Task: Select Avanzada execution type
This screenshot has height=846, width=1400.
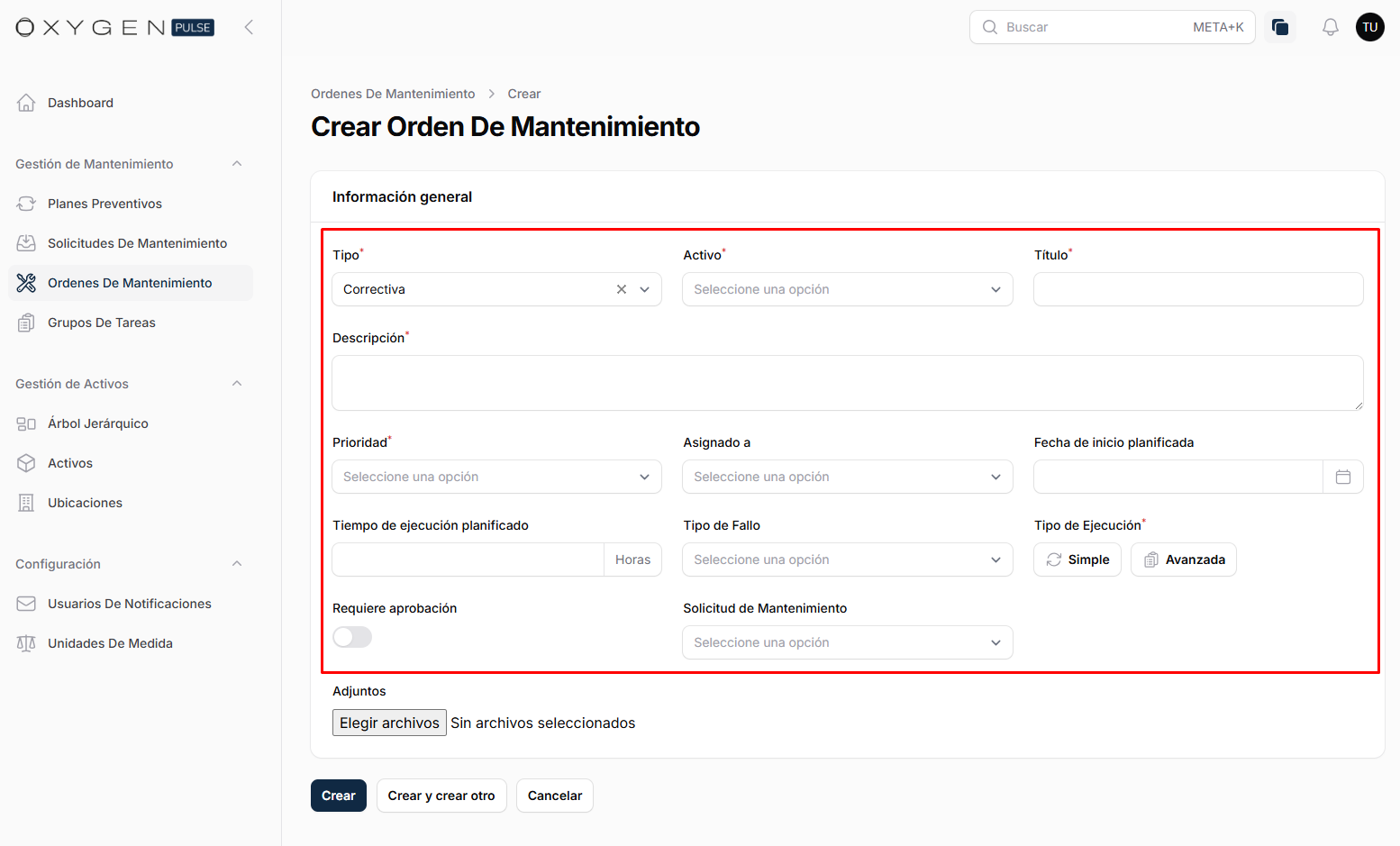Action: [x=1183, y=559]
